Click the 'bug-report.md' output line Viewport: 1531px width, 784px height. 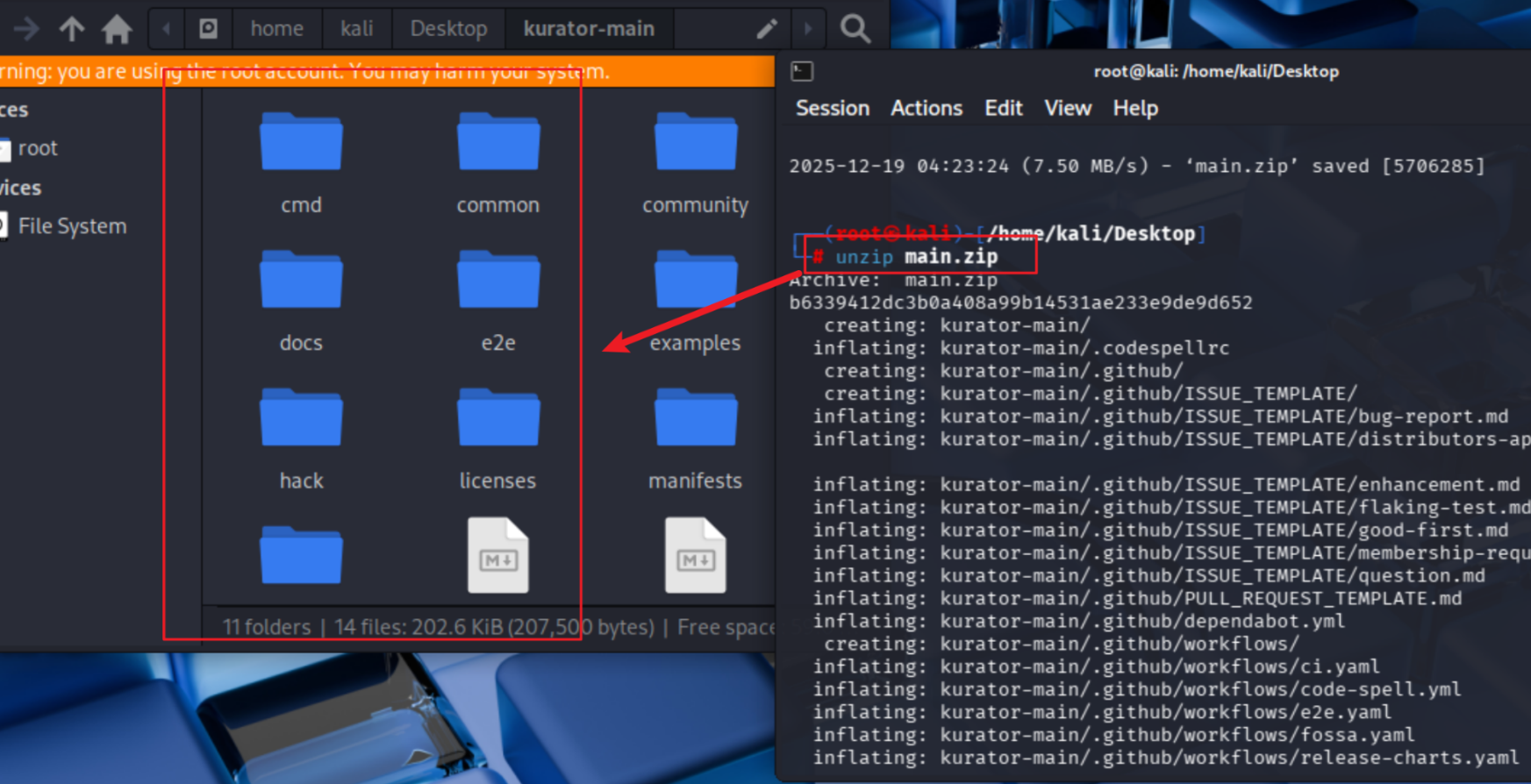[1161, 417]
